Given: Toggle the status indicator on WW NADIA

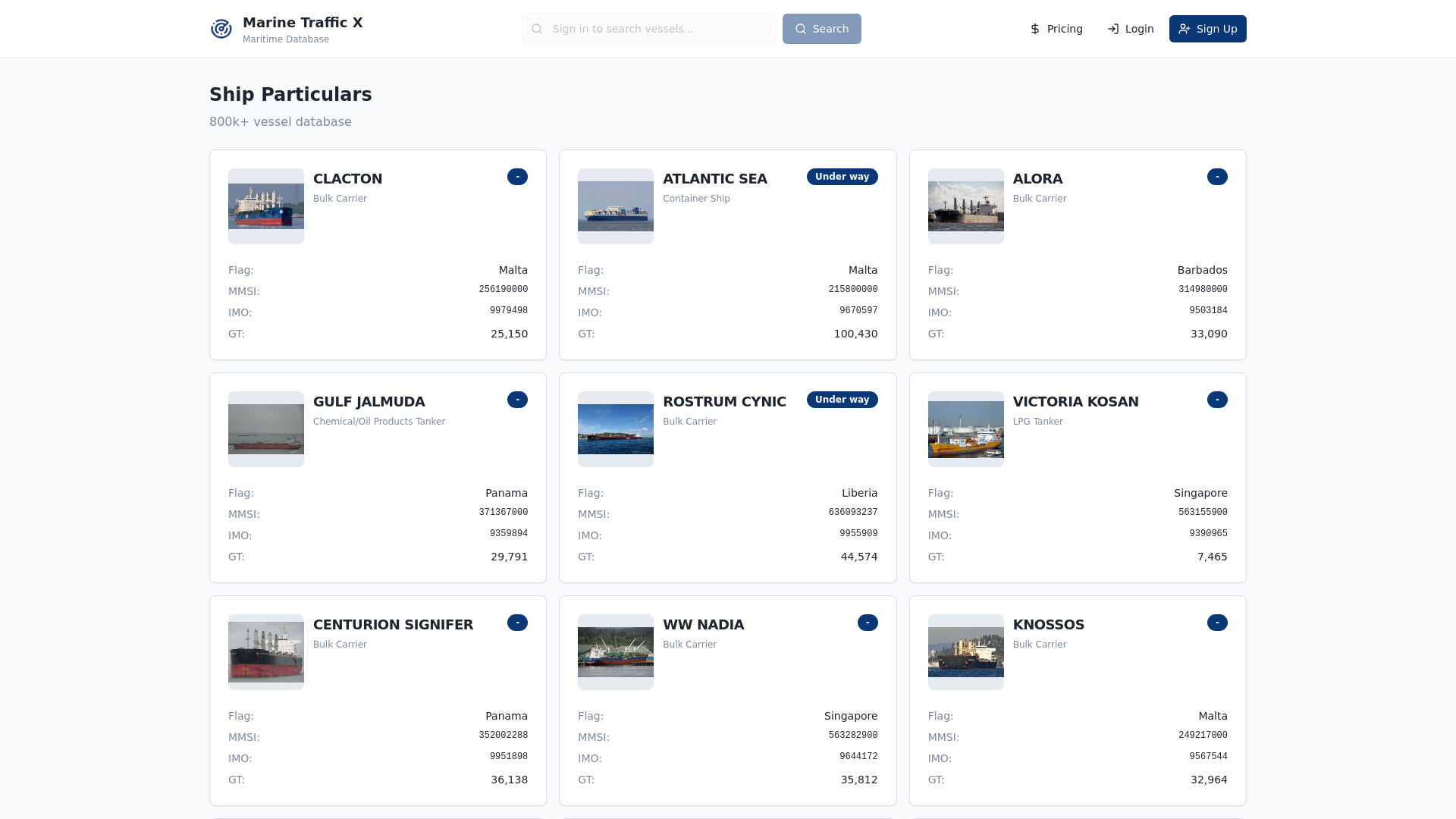Looking at the screenshot, I should (x=868, y=623).
